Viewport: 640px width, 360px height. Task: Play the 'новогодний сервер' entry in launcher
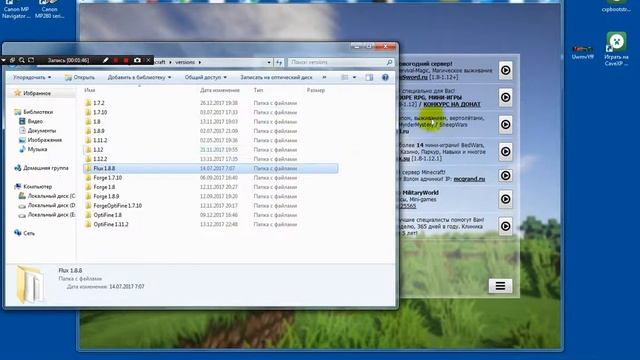tap(505, 70)
